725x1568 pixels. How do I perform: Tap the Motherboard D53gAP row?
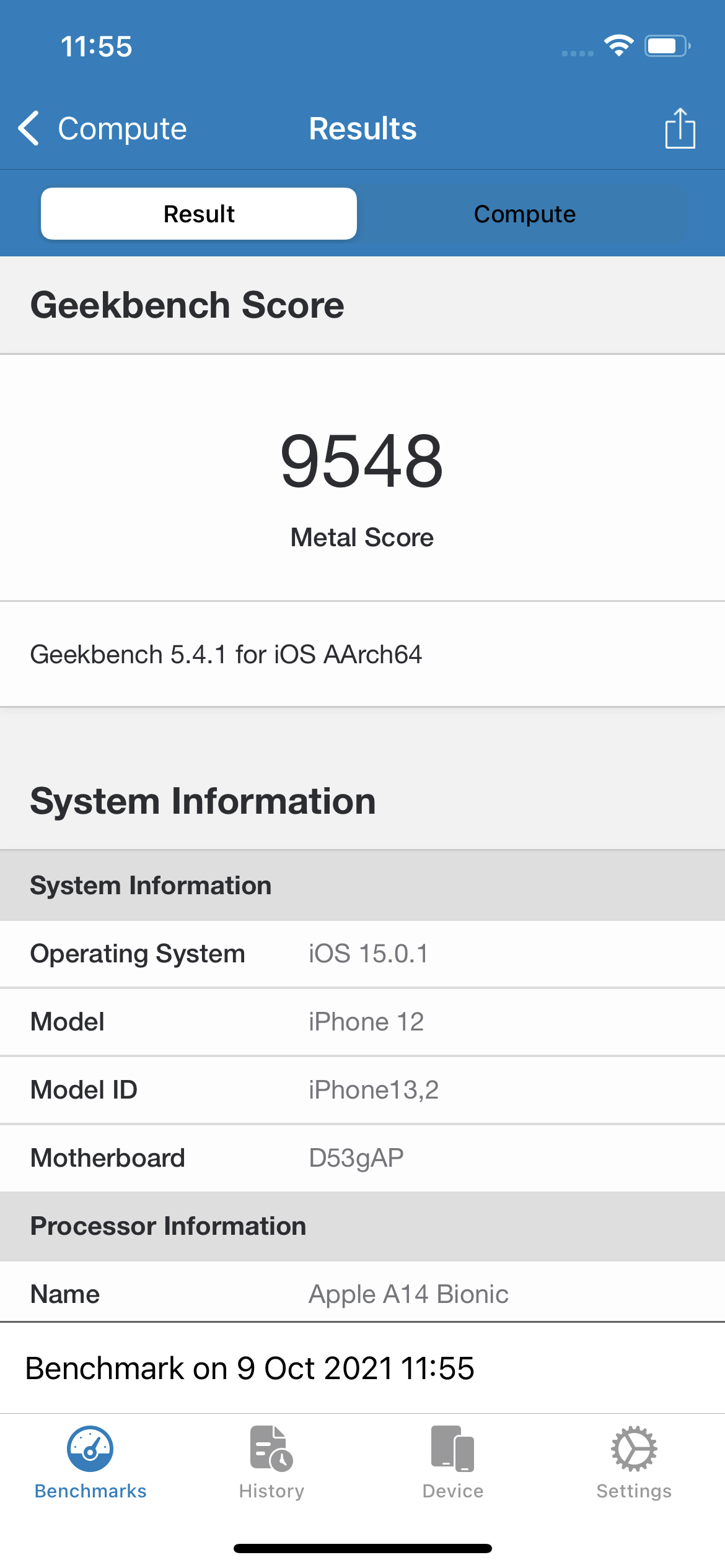(x=362, y=1158)
